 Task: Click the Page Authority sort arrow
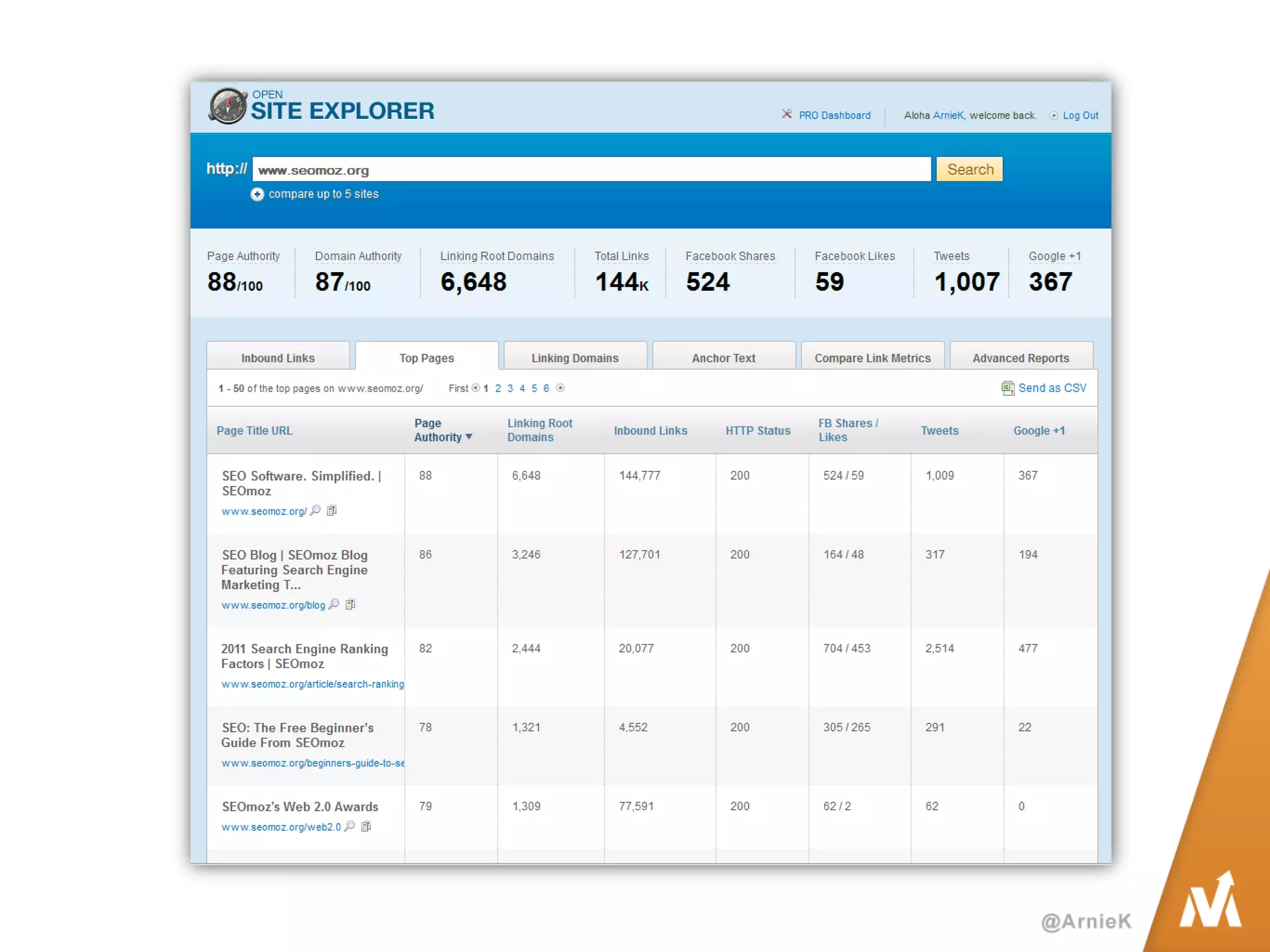coord(469,437)
